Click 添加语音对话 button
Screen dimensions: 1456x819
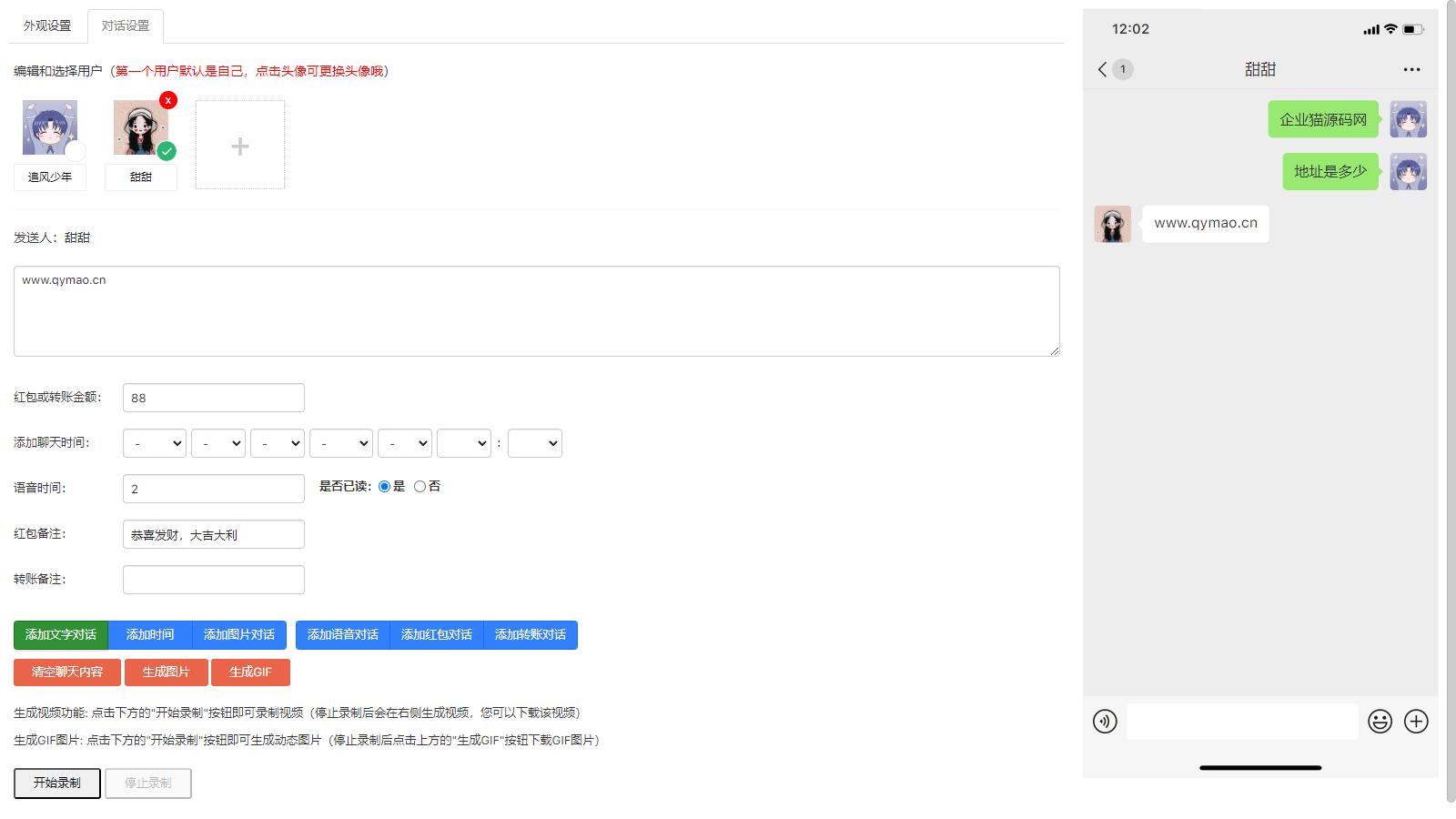(343, 635)
